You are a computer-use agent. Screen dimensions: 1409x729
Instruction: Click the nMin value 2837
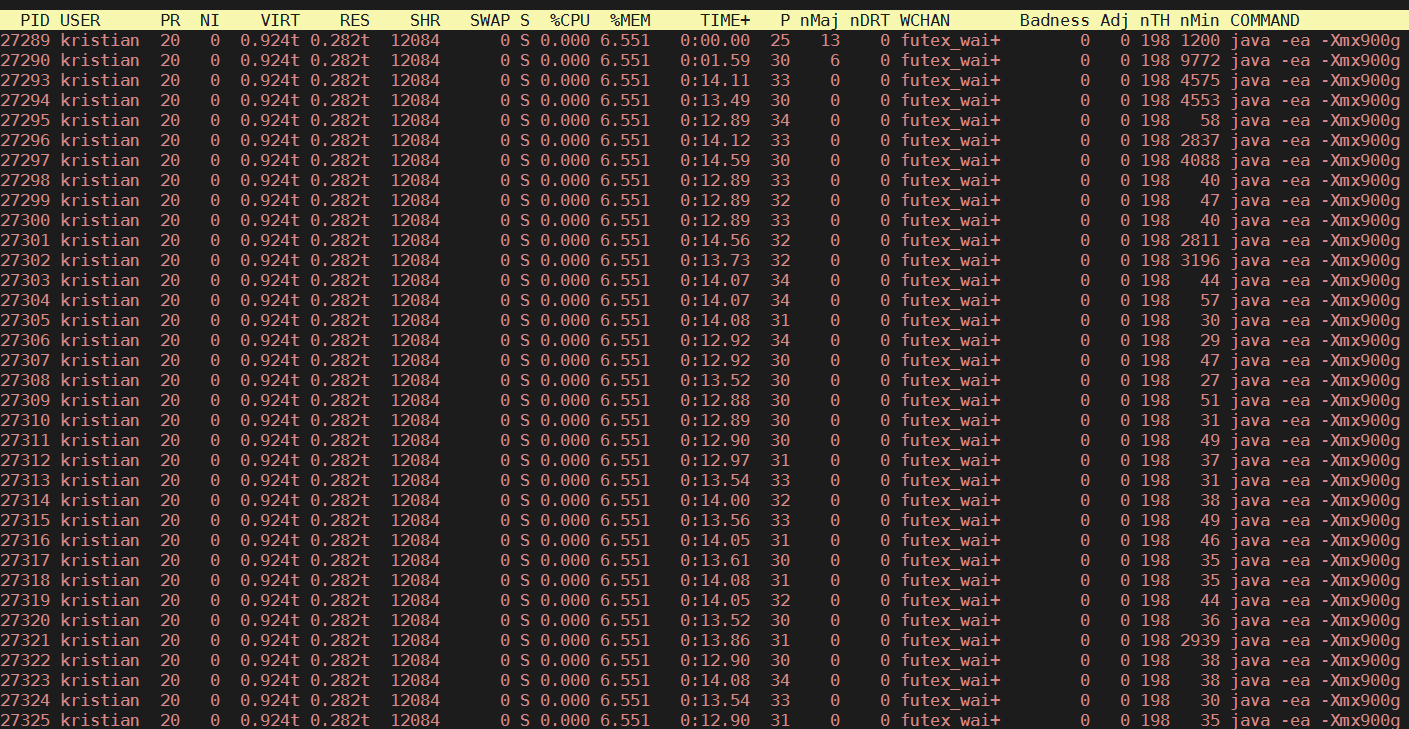1200,140
